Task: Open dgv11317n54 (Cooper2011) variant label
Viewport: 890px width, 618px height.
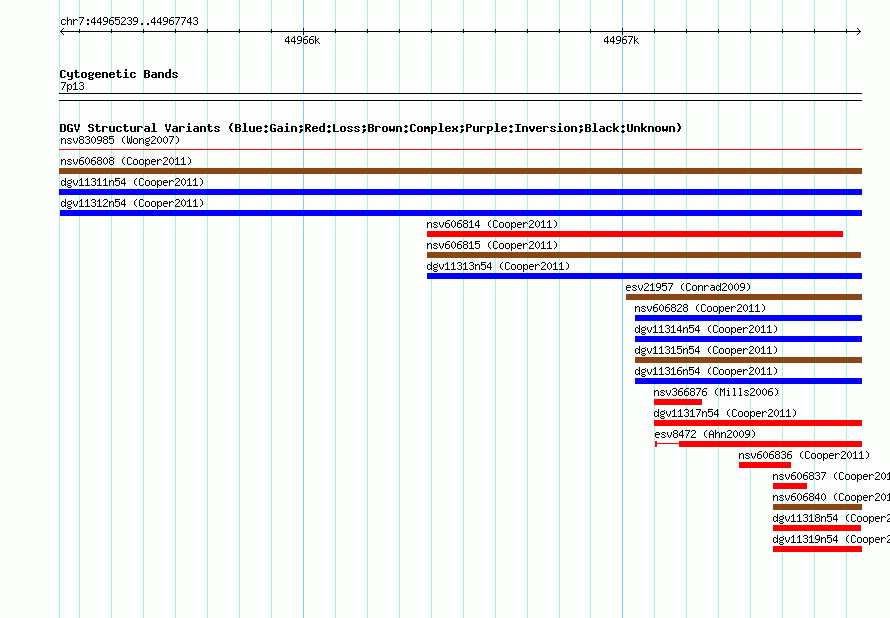Action: tap(725, 413)
